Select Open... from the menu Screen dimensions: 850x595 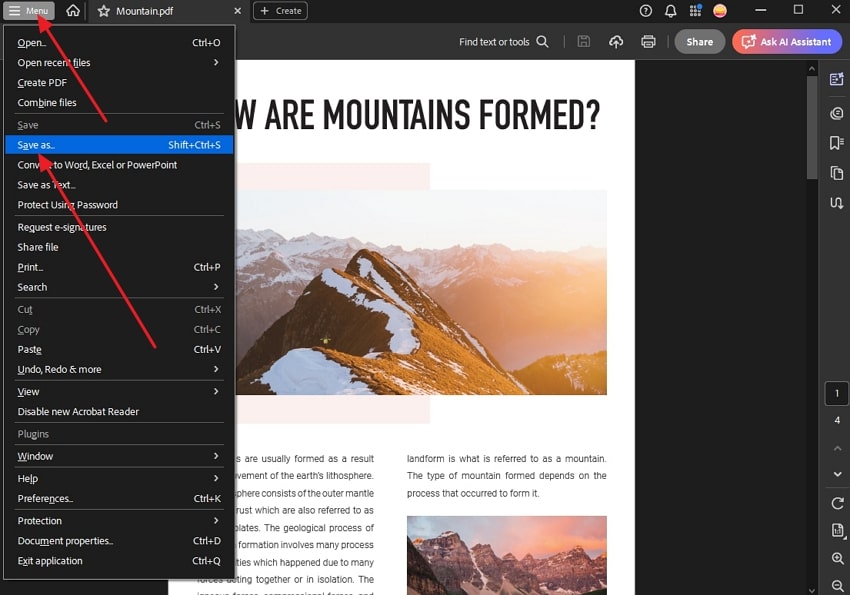[119, 43]
